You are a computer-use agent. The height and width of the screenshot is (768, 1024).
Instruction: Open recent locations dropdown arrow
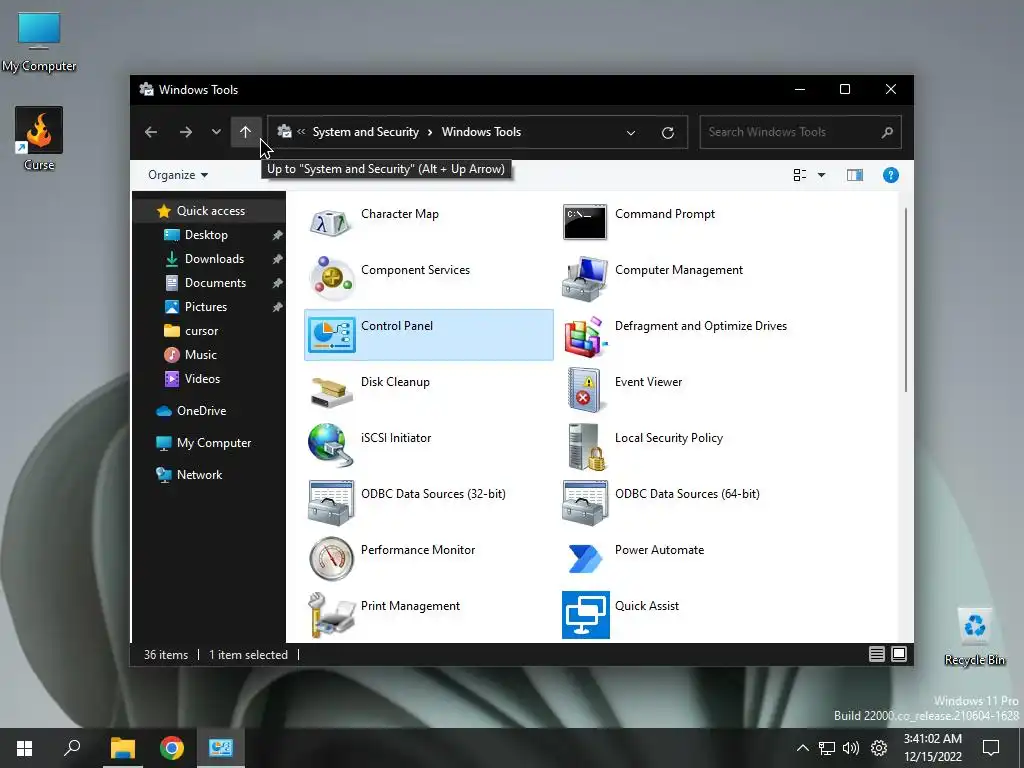pyautogui.click(x=216, y=132)
